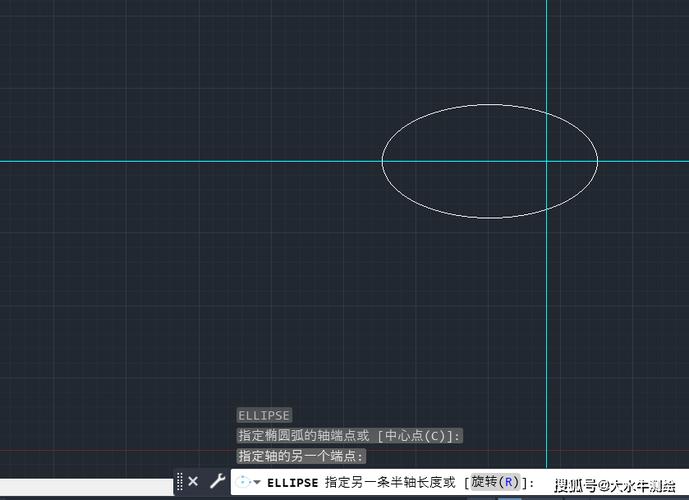Click the bold ELLIPSE name in command prompt
The width and height of the screenshot is (689, 500).
[293, 482]
